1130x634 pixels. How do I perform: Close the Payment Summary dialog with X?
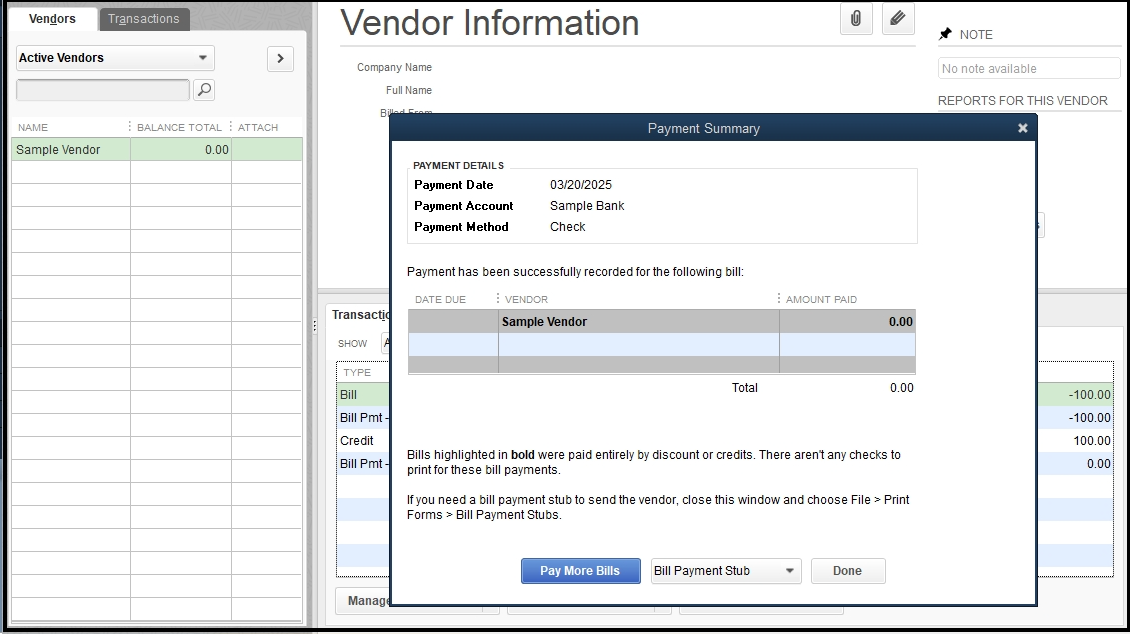click(1022, 128)
